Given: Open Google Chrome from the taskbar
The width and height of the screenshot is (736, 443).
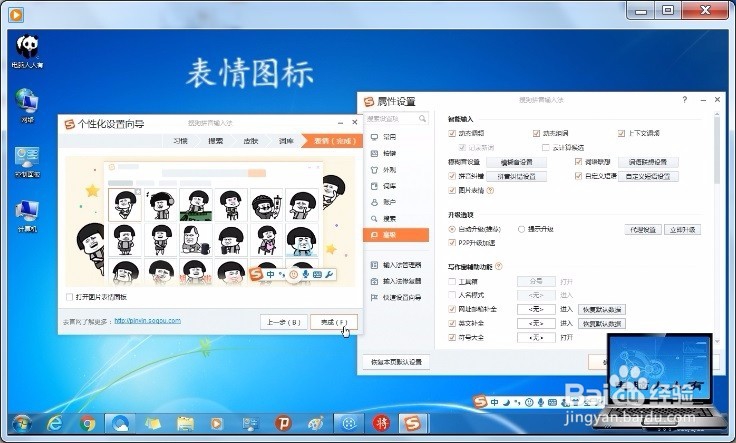Looking at the screenshot, I should tap(87, 424).
